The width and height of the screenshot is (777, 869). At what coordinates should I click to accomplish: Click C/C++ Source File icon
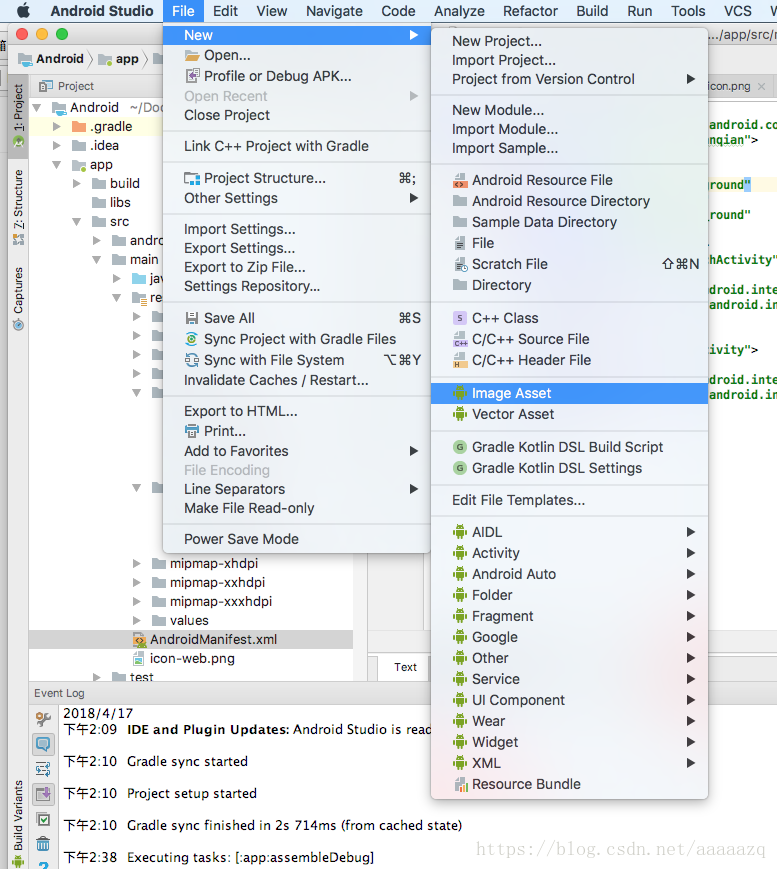pos(460,339)
